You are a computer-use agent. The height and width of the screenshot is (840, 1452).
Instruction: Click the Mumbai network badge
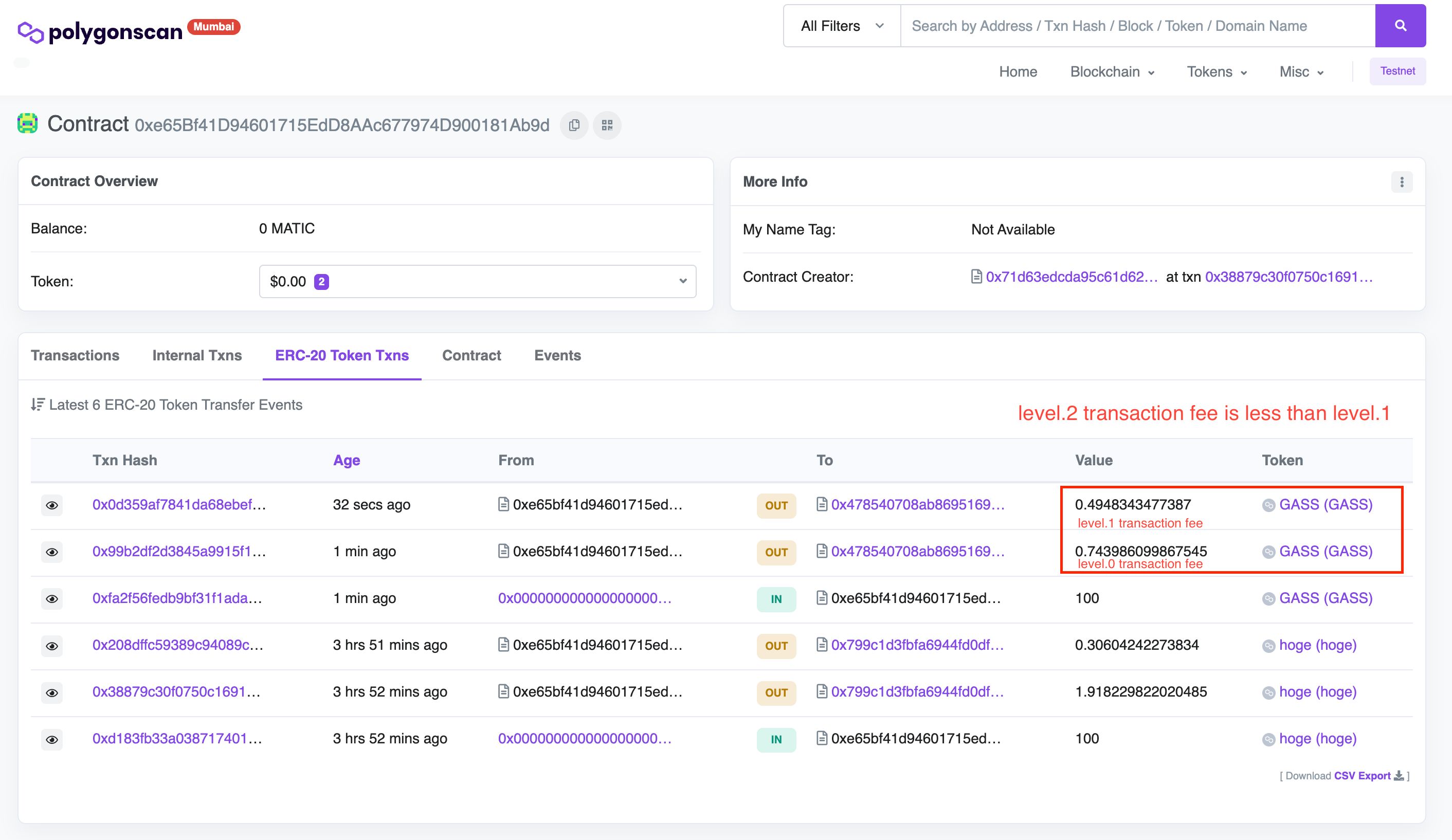214,27
